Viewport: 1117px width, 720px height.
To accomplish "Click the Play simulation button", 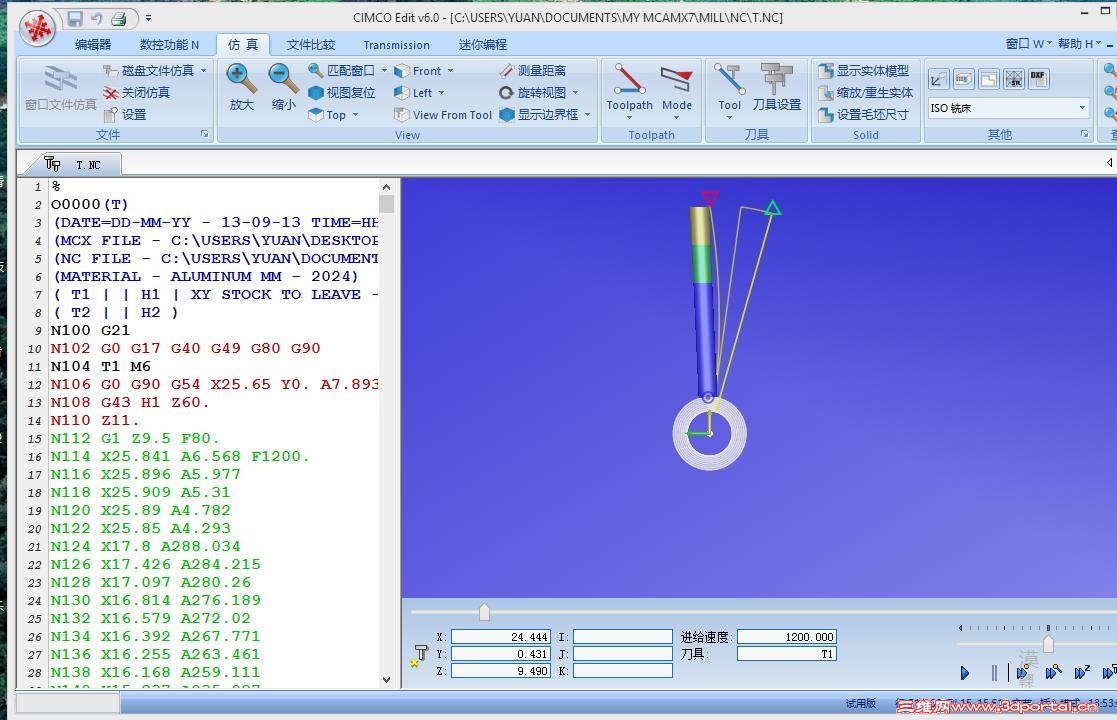I will click(x=965, y=672).
